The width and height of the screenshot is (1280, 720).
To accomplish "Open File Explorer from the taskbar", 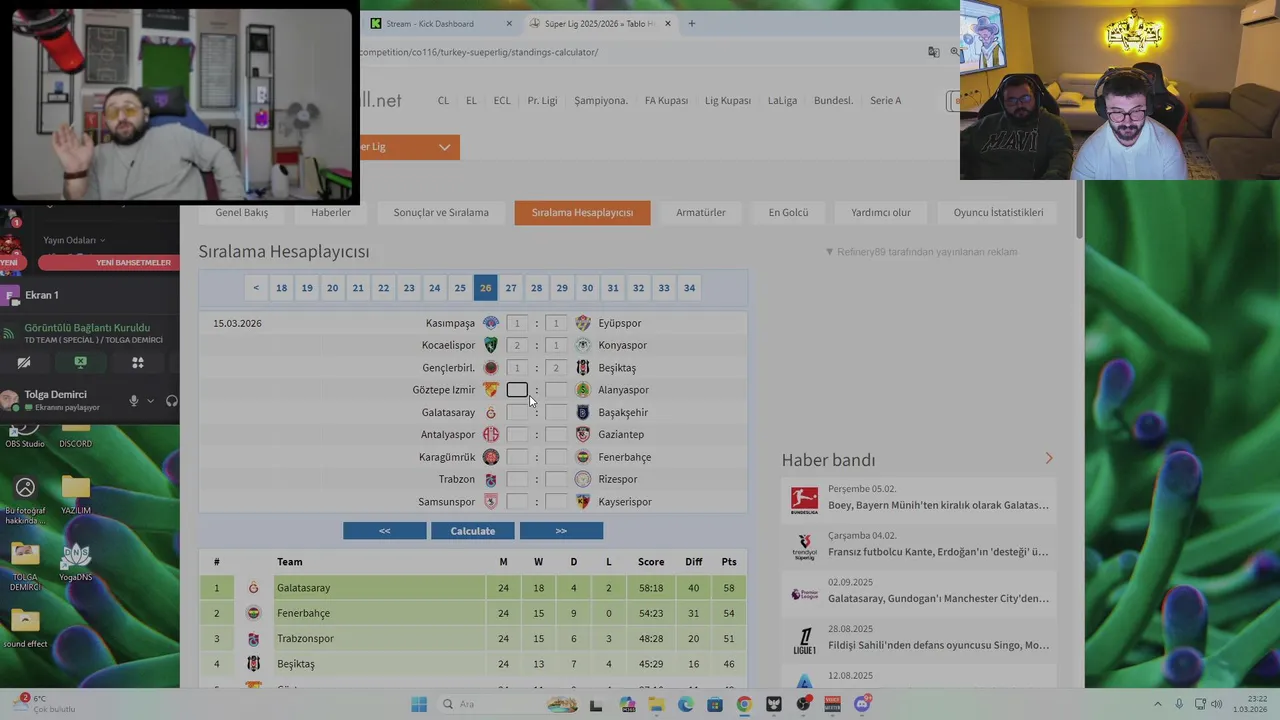I will (656, 704).
